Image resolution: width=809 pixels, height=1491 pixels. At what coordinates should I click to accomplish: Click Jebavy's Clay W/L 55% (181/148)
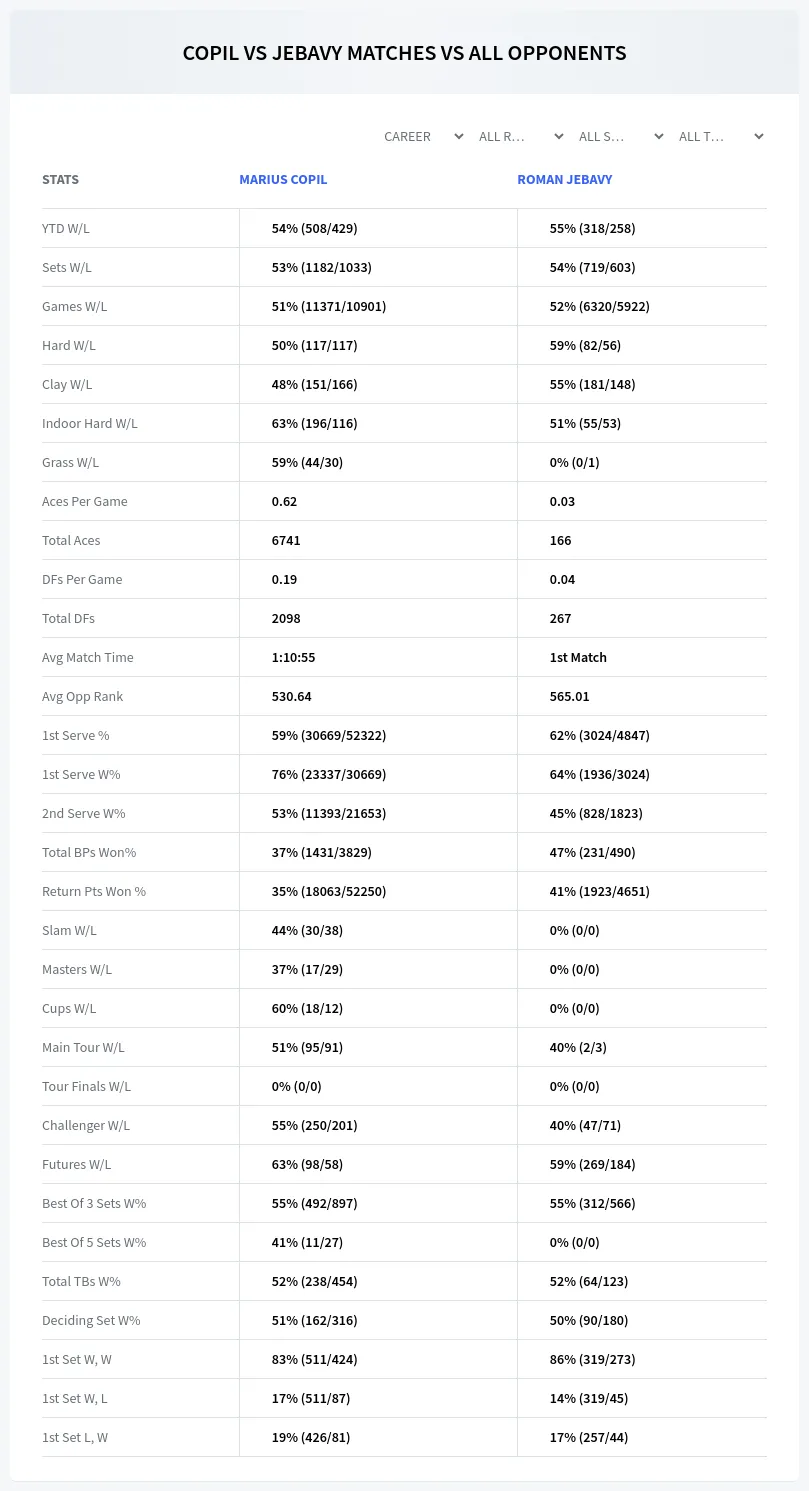click(592, 384)
